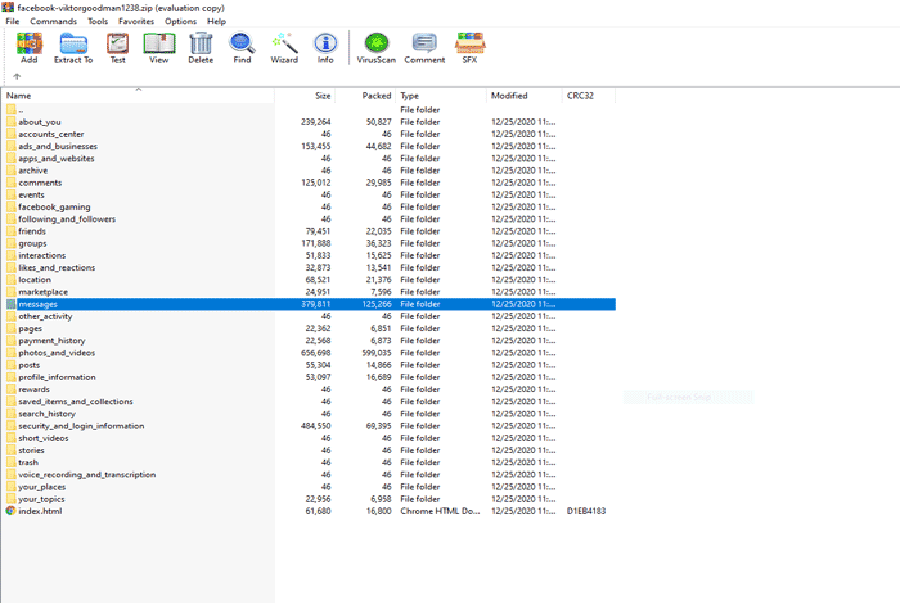This screenshot has height=603, width=900.
Task: Open the Tools menu
Action: (98, 21)
